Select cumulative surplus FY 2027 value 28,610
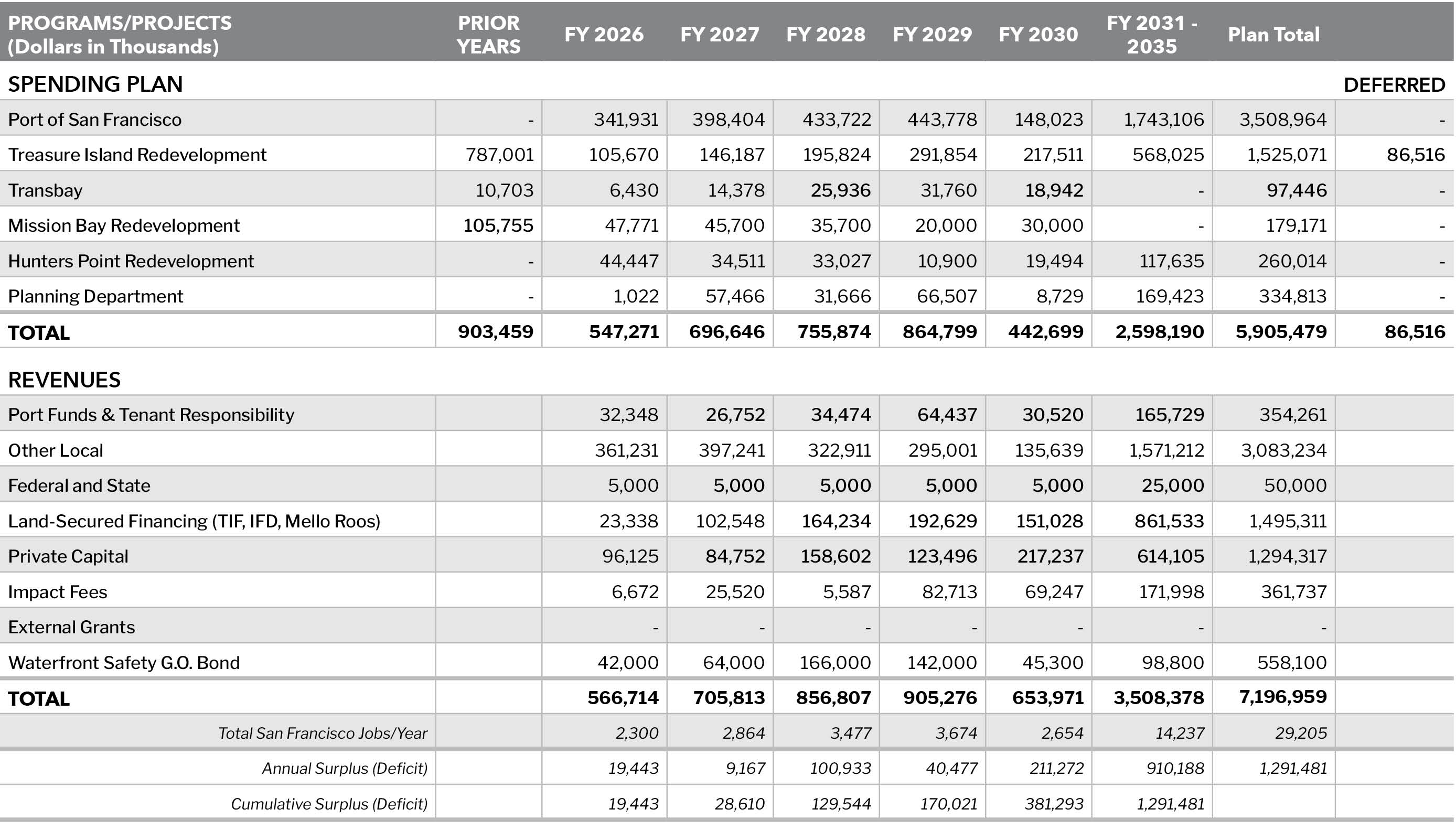 click(x=740, y=804)
